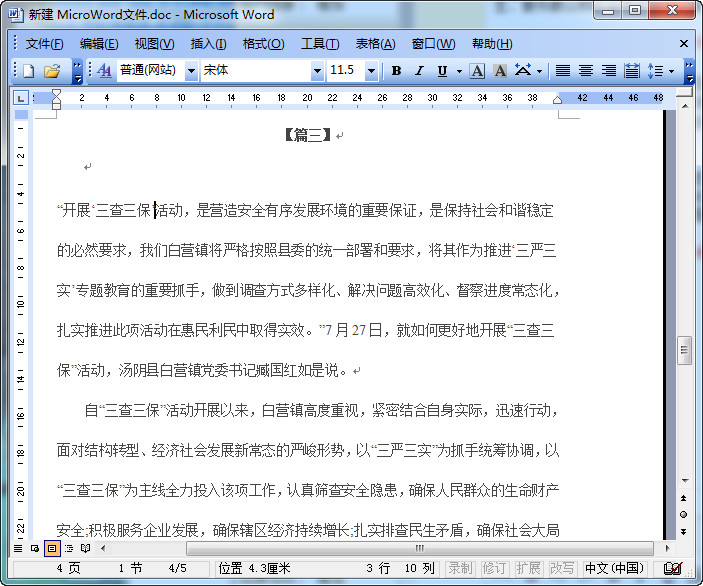Switch to Normal view
The width and height of the screenshot is (703, 586).
pyautogui.click(x=18, y=548)
